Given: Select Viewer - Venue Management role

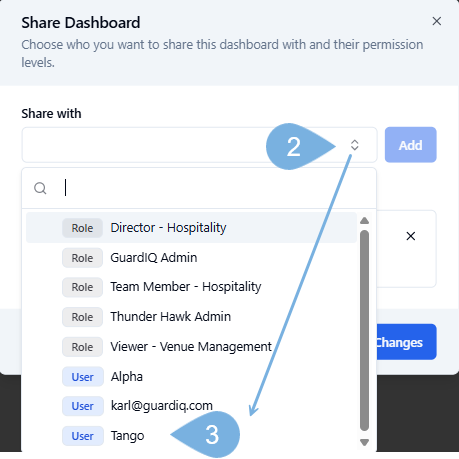Looking at the screenshot, I should (x=191, y=347).
